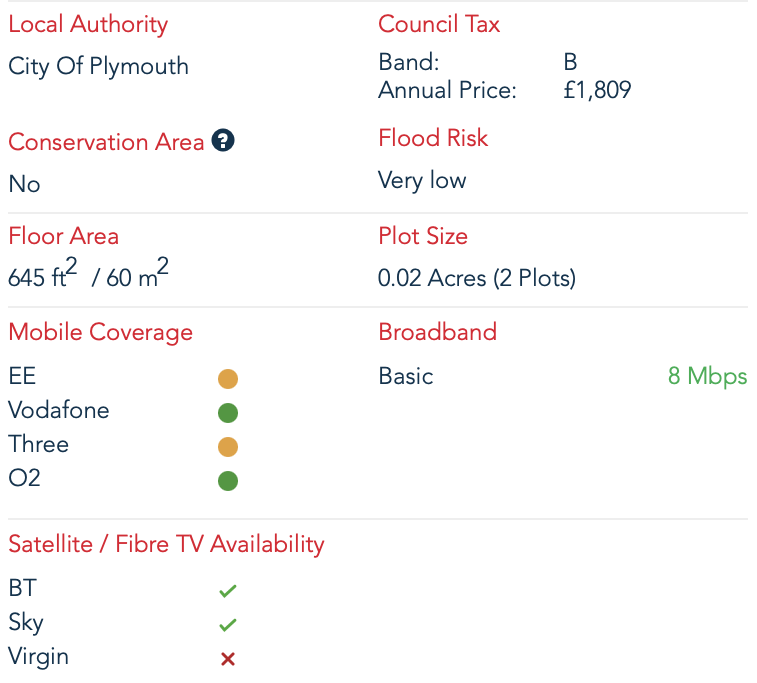This screenshot has width=757, height=683.
Task: Click the City Of Plymouth text
Action: click(98, 66)
